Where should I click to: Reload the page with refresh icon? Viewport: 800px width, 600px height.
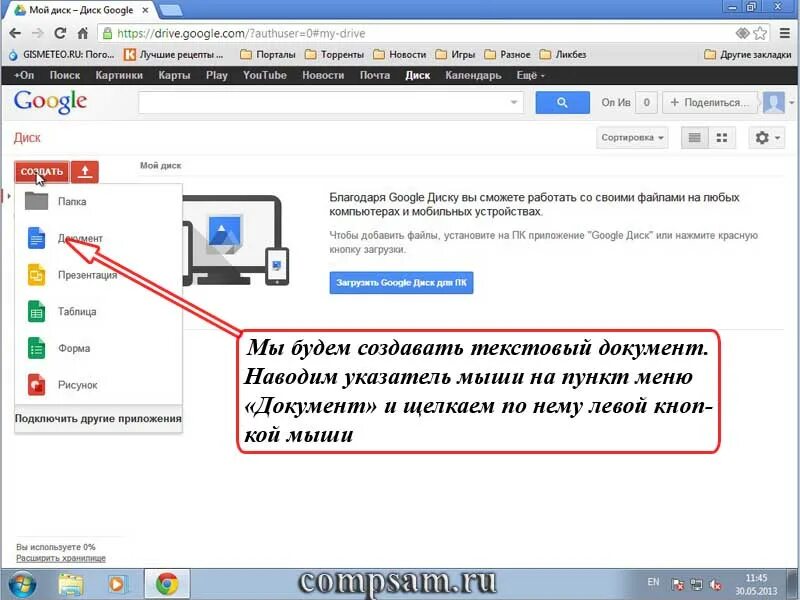coord(60,34)
